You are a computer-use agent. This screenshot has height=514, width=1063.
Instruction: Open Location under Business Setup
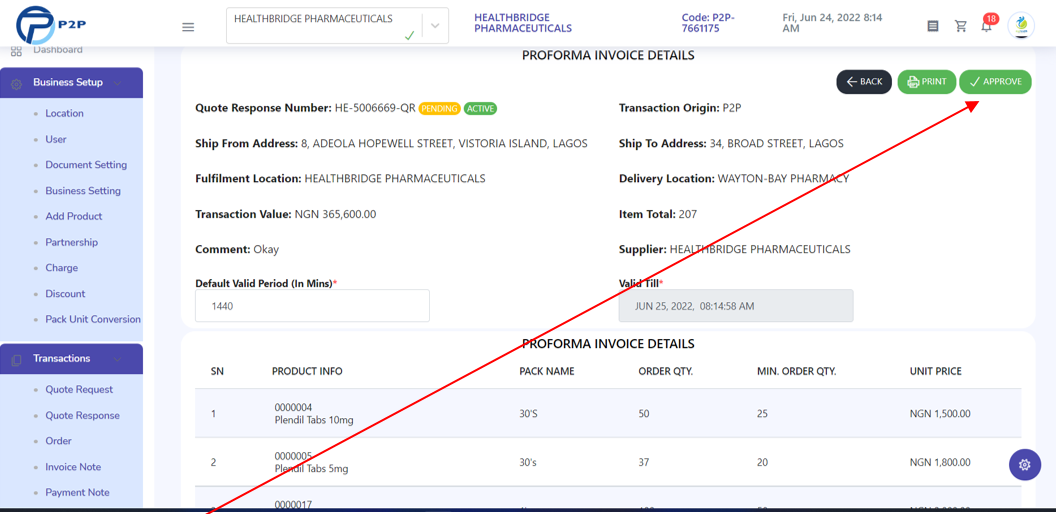tap(64, 113)
